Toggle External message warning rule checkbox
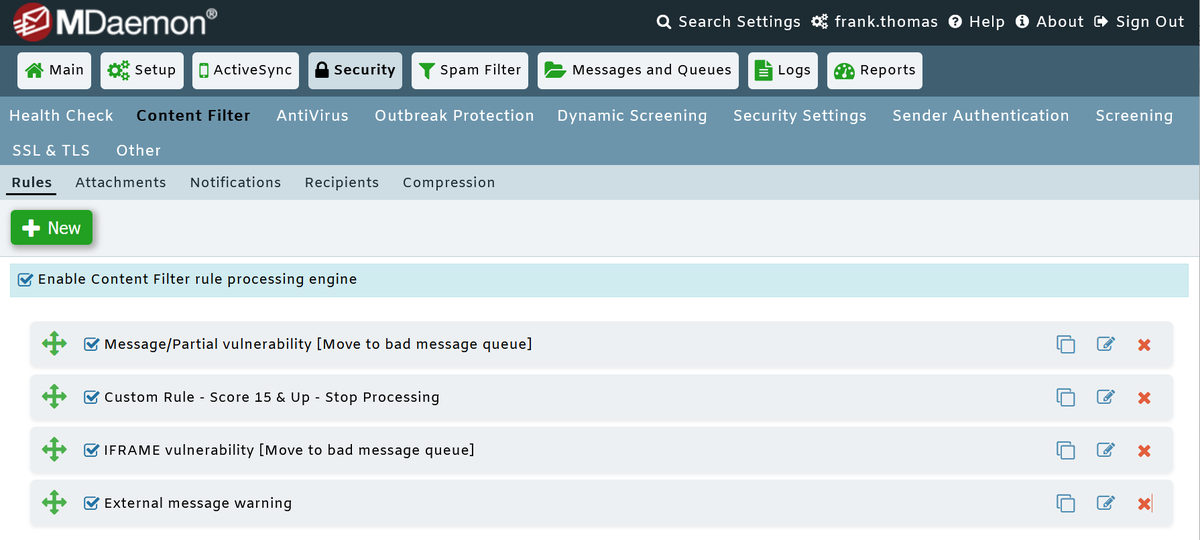Screen dimensions: 1200x540 point(92,503)
